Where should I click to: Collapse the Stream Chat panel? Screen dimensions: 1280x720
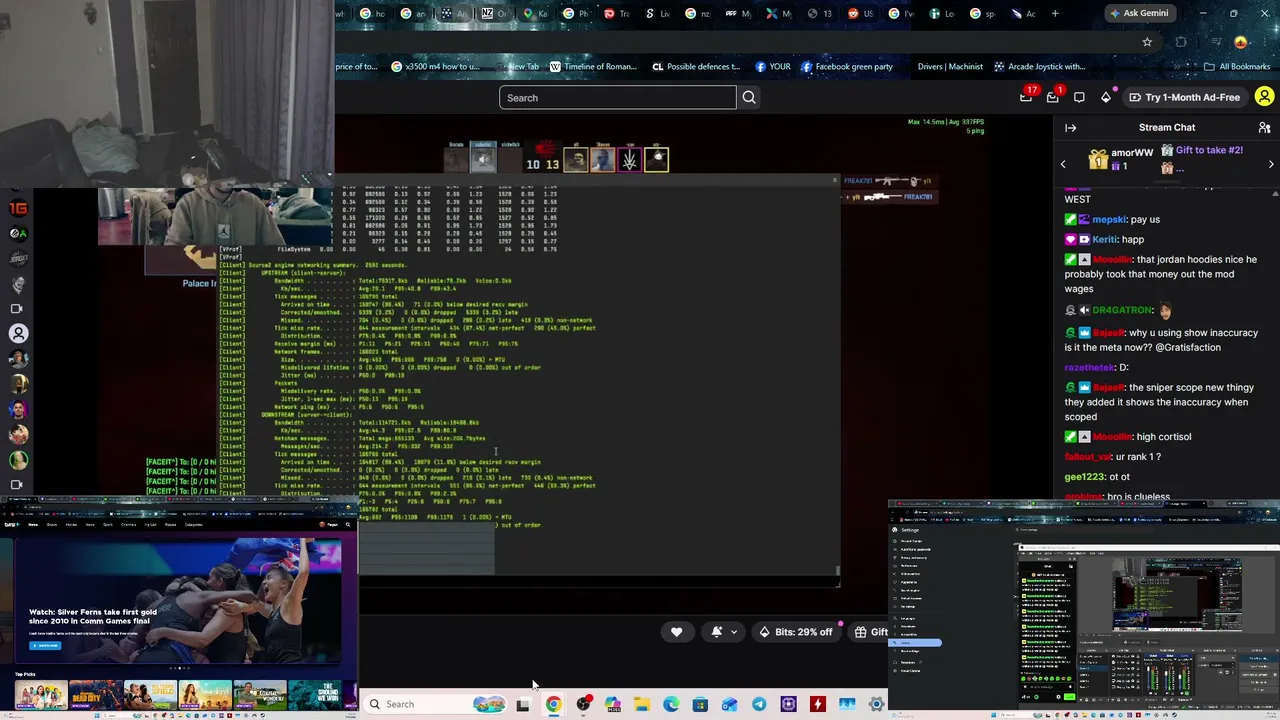point(1070,128)
